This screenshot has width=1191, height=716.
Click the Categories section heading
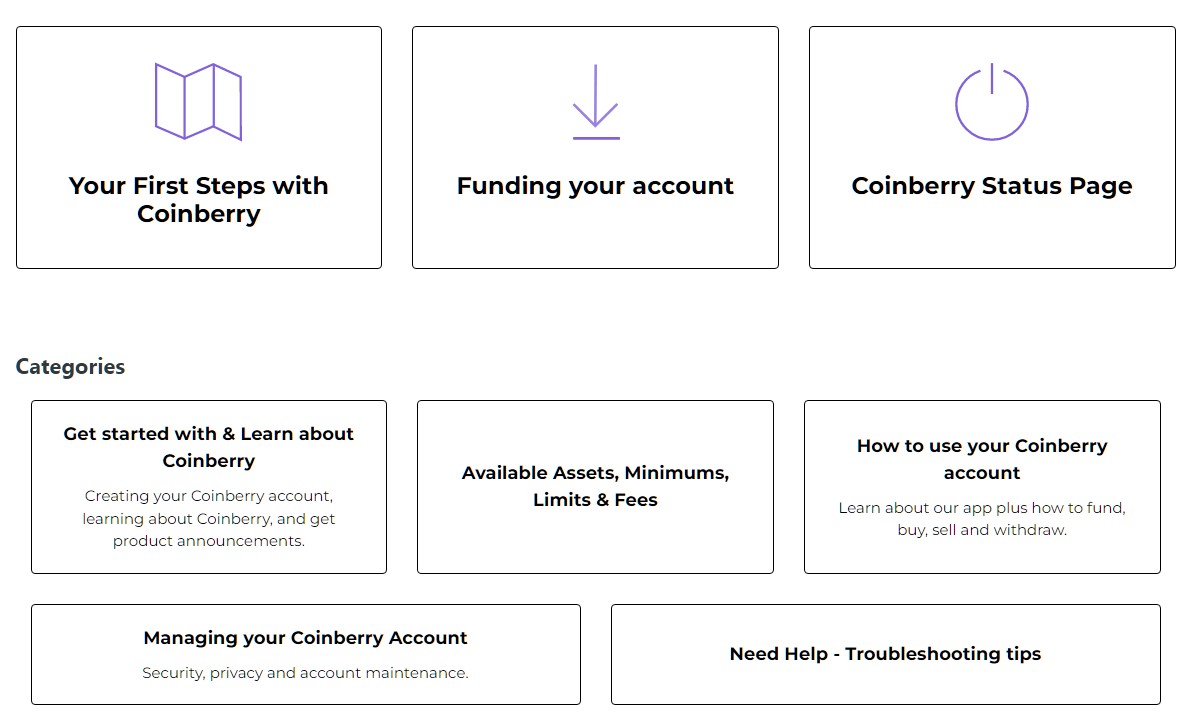tap(71, 367)
